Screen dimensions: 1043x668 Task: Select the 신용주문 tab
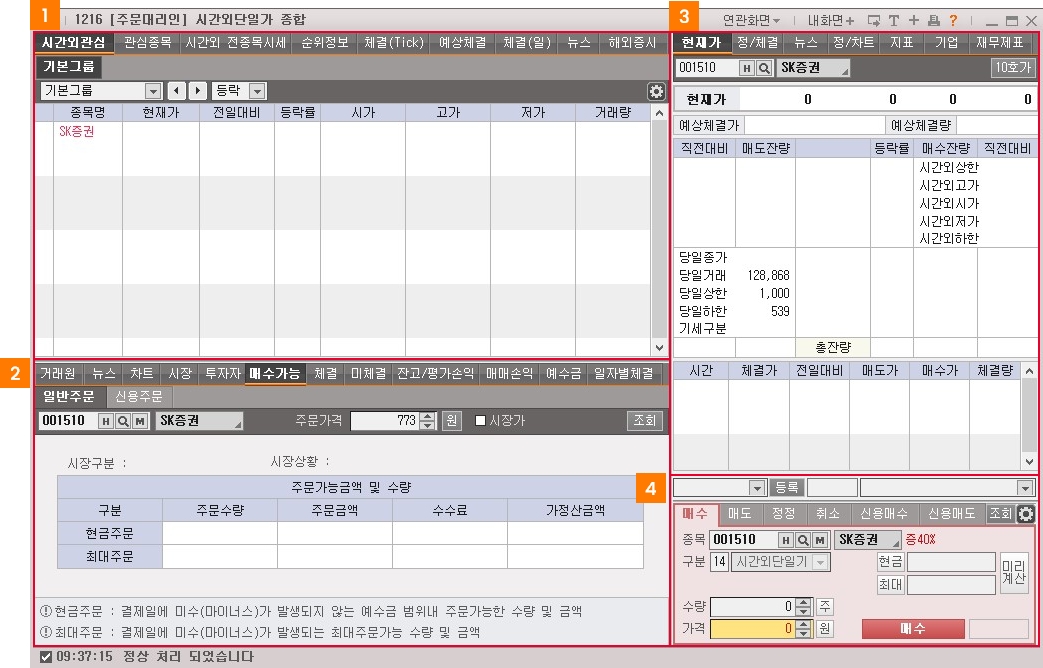pos(139,397)
